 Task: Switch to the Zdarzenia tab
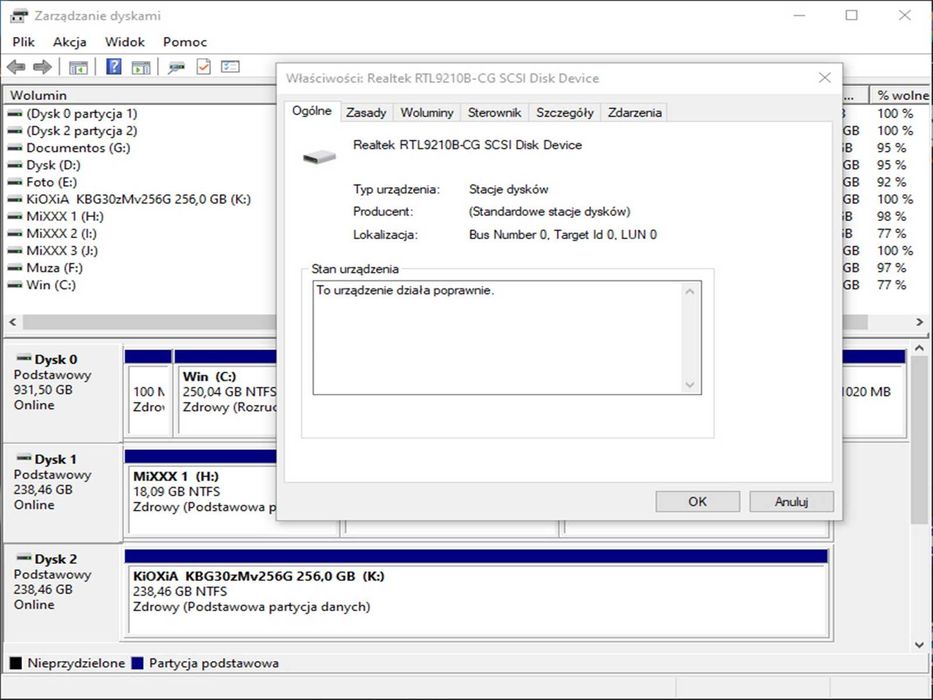point(634,112)
